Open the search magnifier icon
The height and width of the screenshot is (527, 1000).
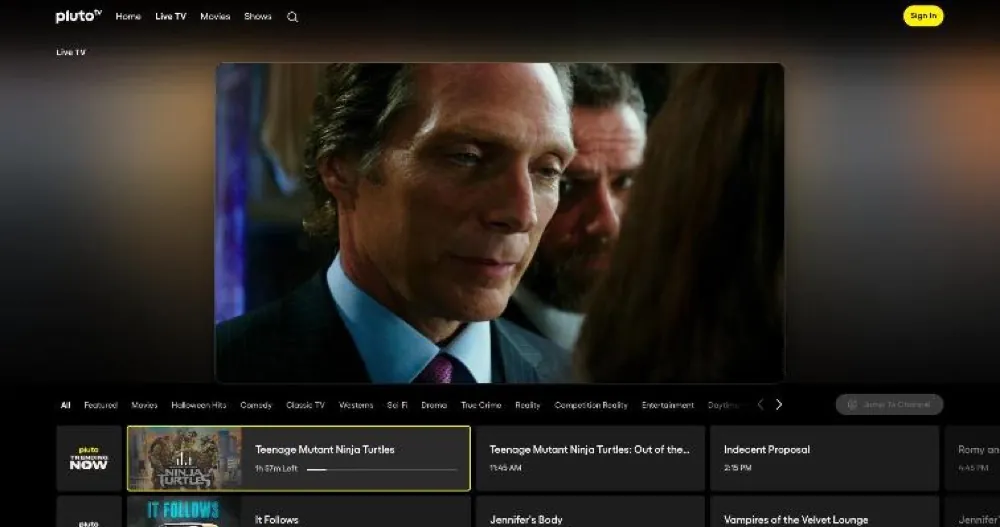coord(292,17)
